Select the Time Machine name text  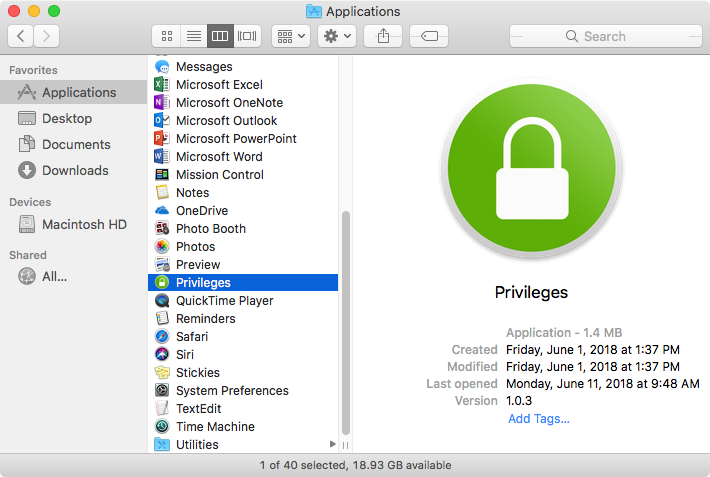click(216, 427)
